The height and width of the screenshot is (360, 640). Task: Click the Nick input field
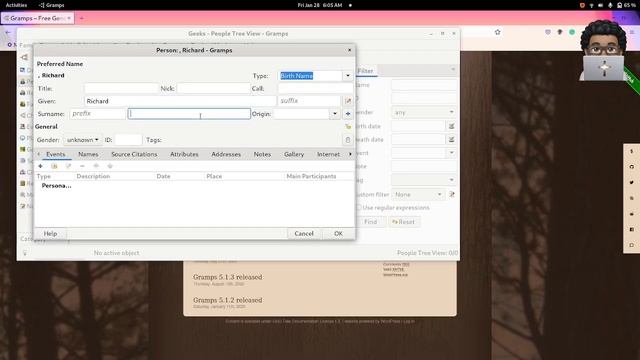tap(213, 88)
